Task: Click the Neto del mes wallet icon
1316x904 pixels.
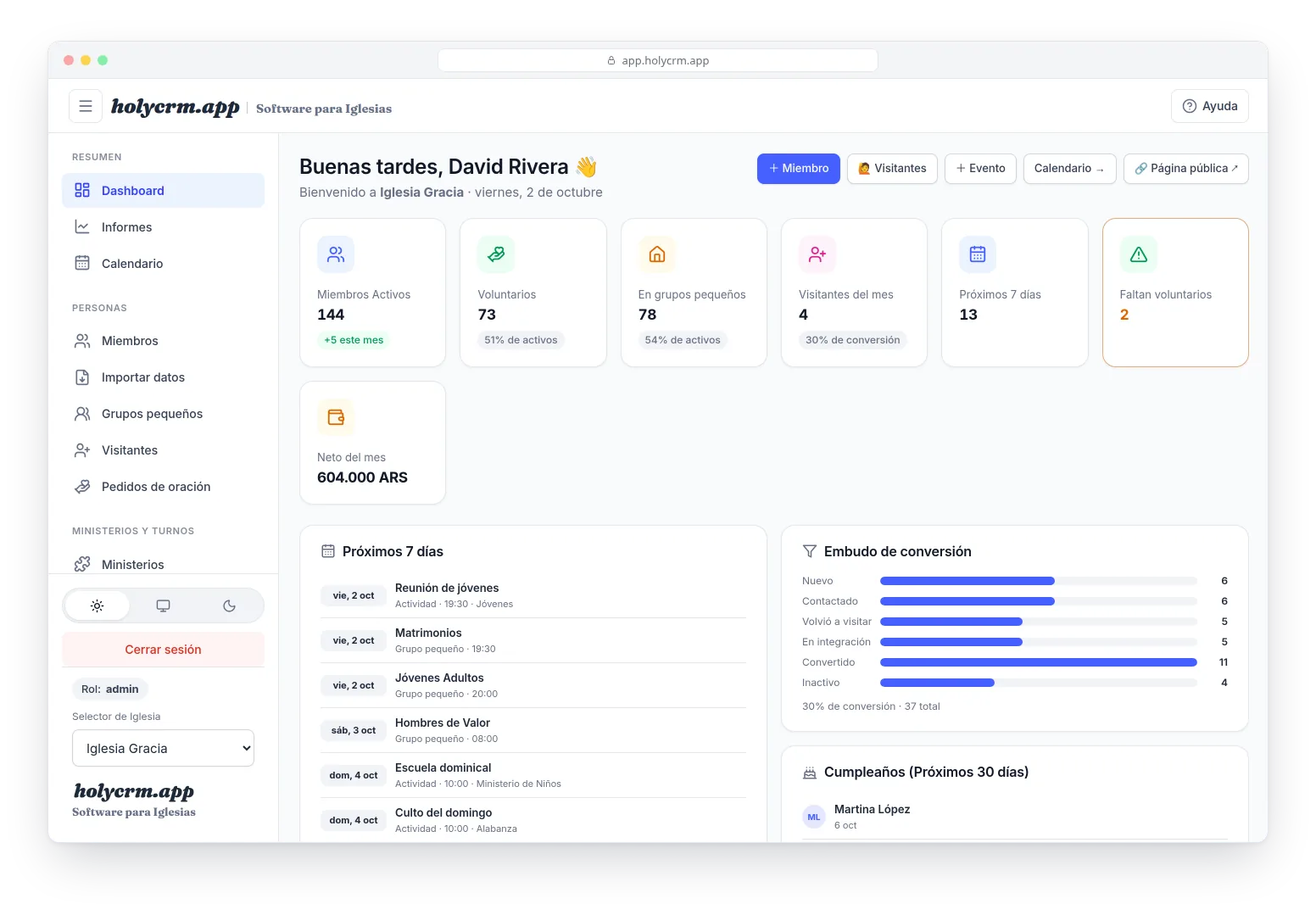Action: [x=336, y=417]
